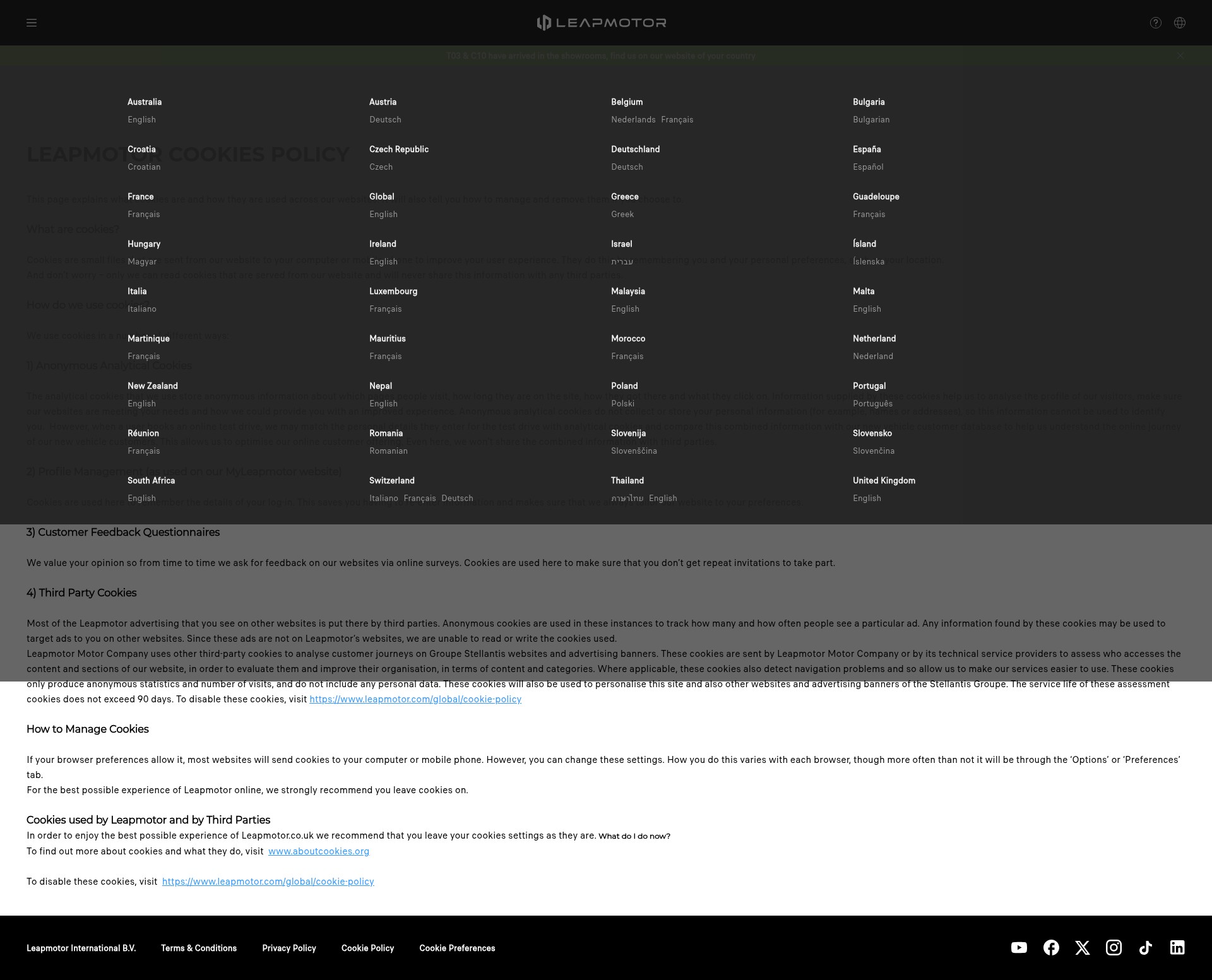
Task: Select Greek under Greece
Action: point(622,214)
